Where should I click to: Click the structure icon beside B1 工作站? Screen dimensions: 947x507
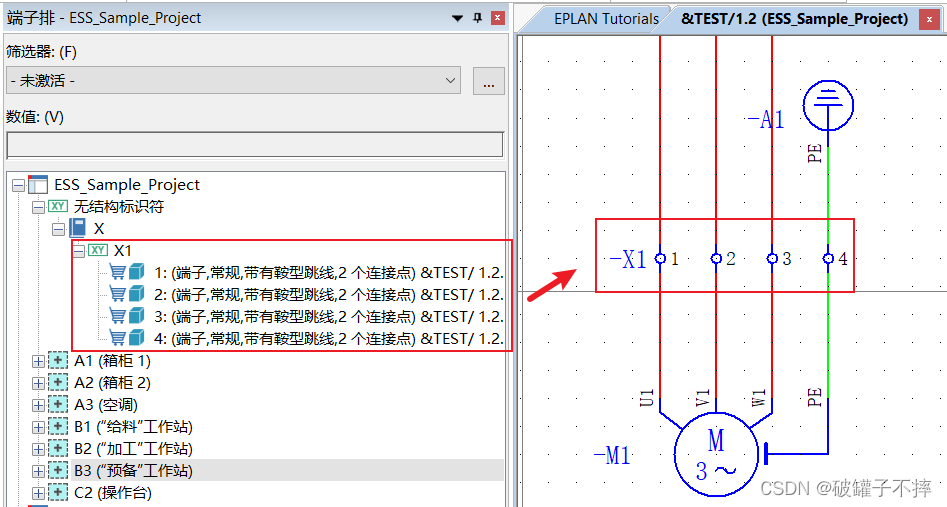click(x=58, y=427)
